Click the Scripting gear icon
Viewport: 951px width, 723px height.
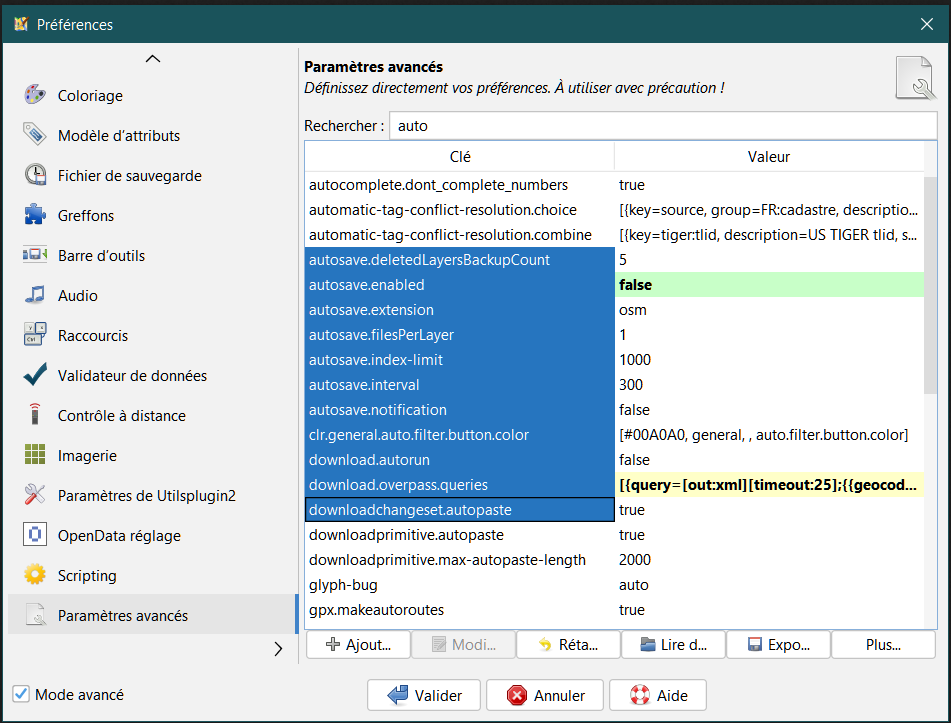(x=35, y=575)
